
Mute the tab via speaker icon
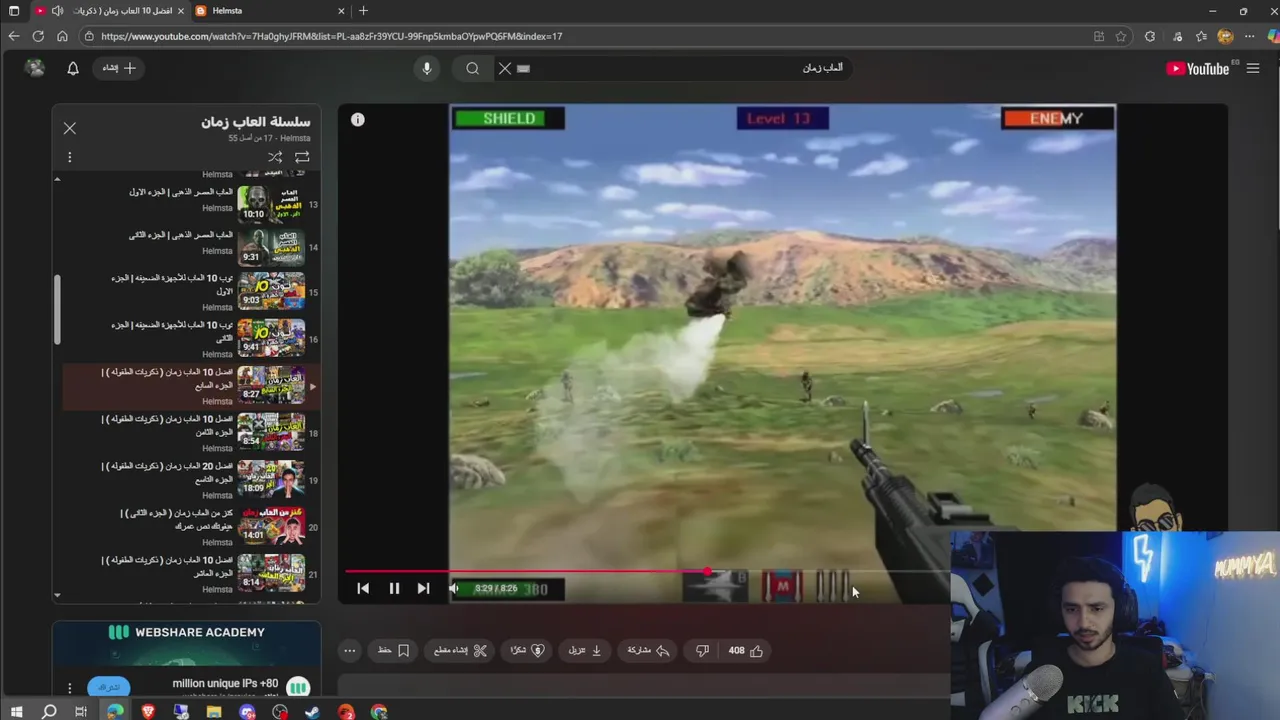tap(58, 11)
